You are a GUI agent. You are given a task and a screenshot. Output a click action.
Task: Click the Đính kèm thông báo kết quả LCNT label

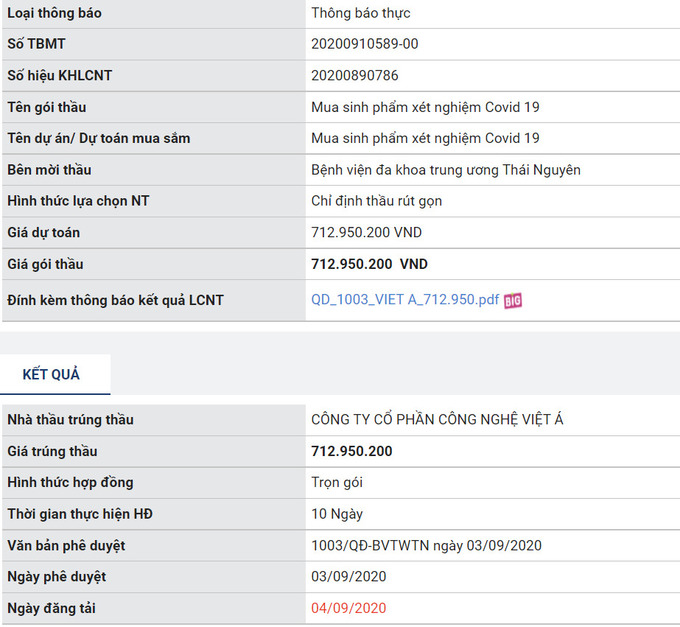(115, 300)
